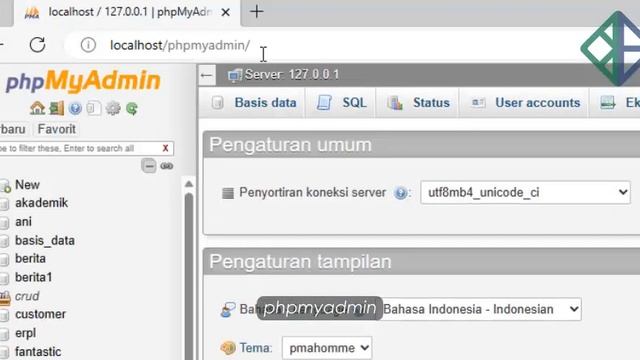Open the berita database

pos(30,258)
